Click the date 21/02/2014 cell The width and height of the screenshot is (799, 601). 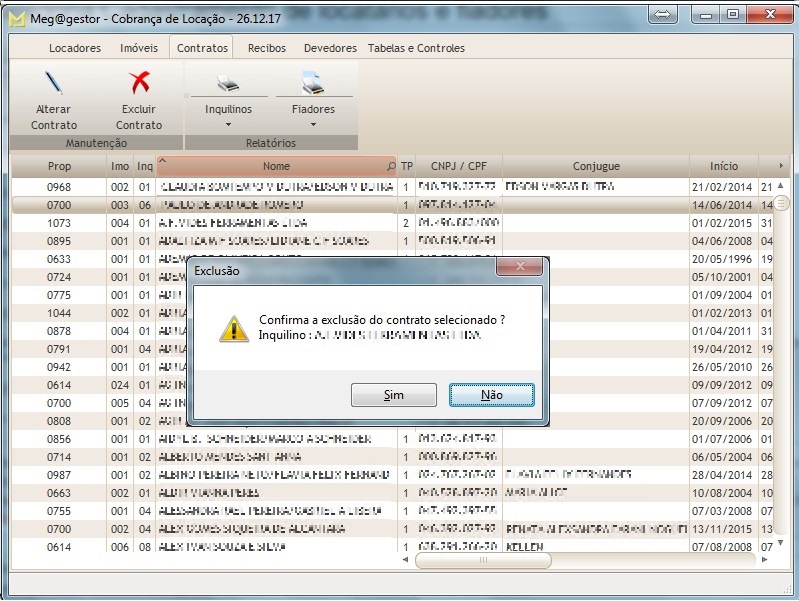[x=722, y=187]
